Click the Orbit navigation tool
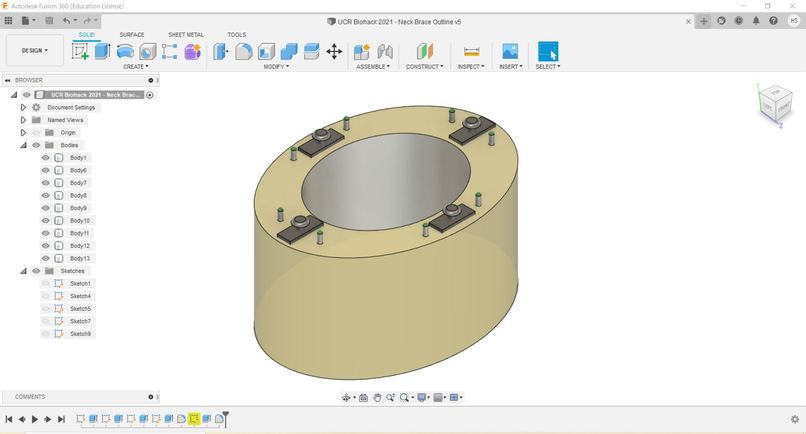 pos(346,397)
